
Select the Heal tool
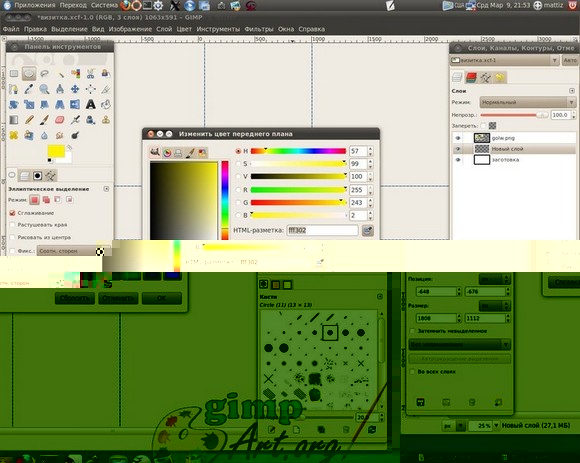click(x=14, y=135)
